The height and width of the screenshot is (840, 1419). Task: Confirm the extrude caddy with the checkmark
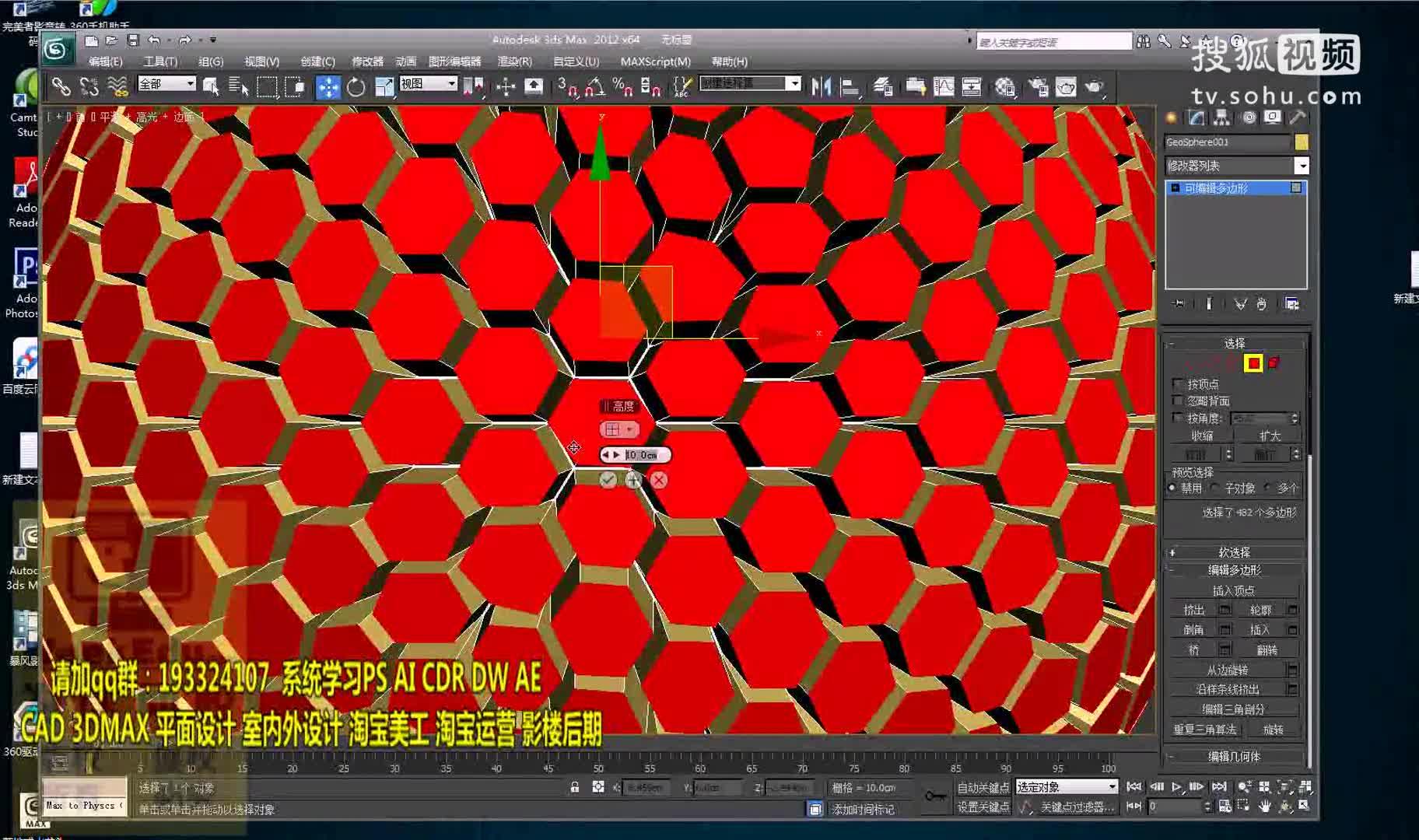click(608, 481)
